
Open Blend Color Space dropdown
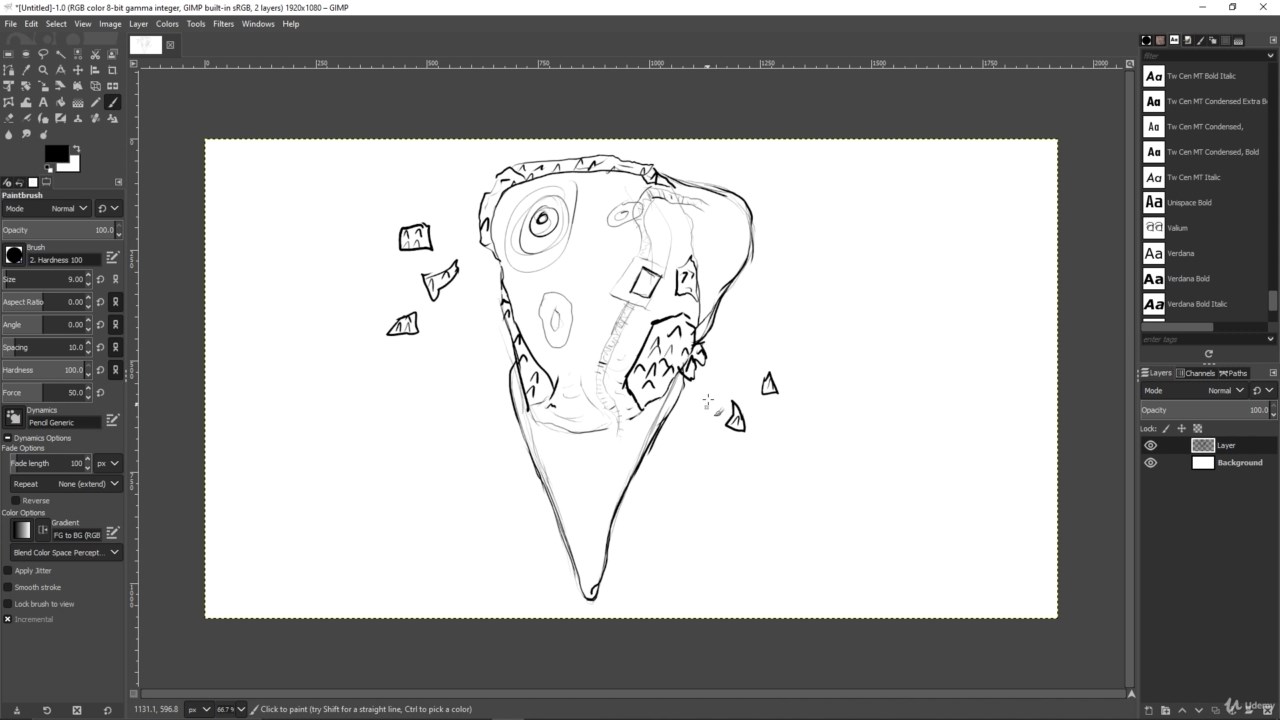(x=66, y=552)
